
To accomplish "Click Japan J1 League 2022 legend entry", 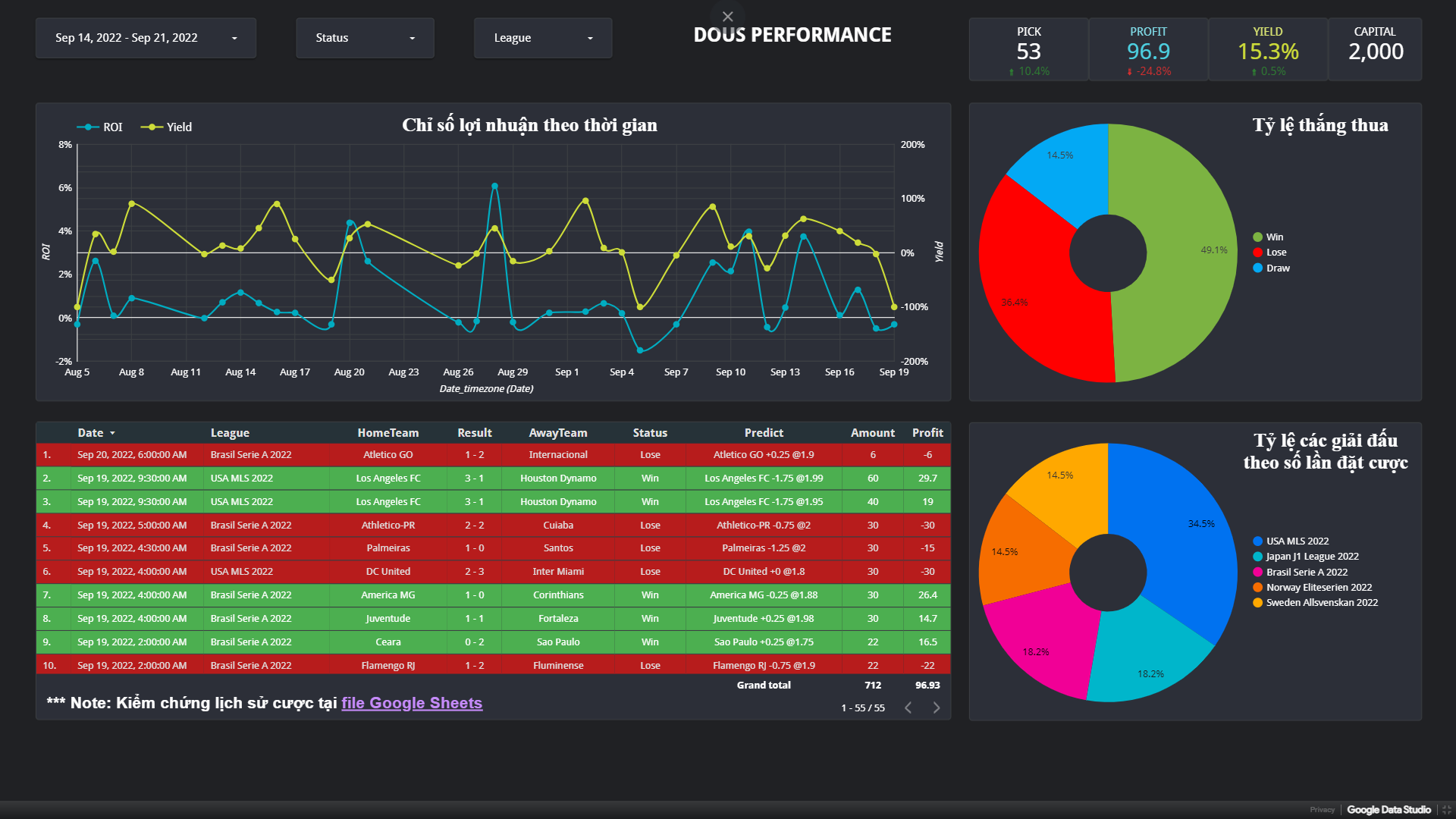I will 1306,557.
